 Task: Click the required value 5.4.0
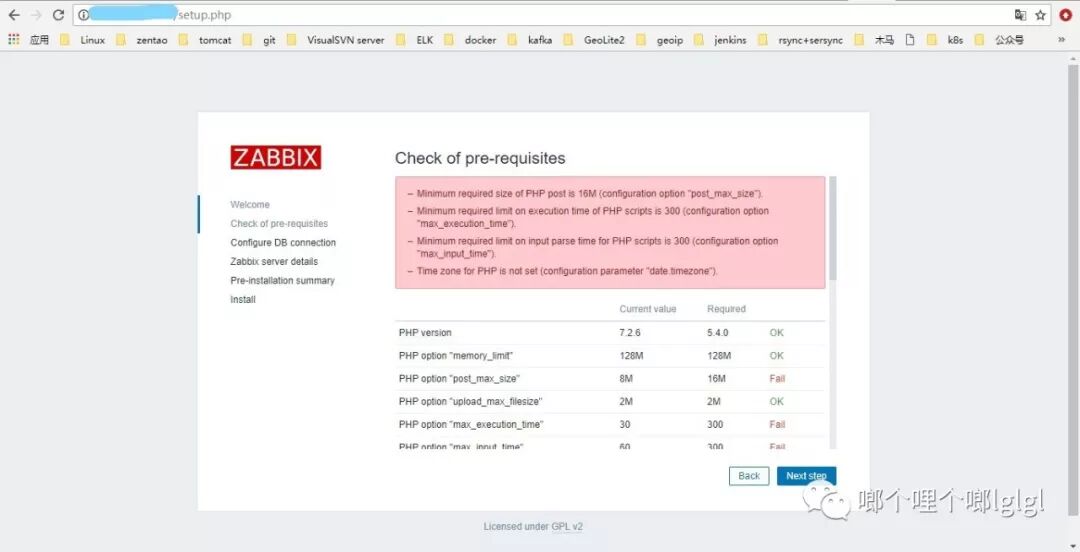point(717,333)
